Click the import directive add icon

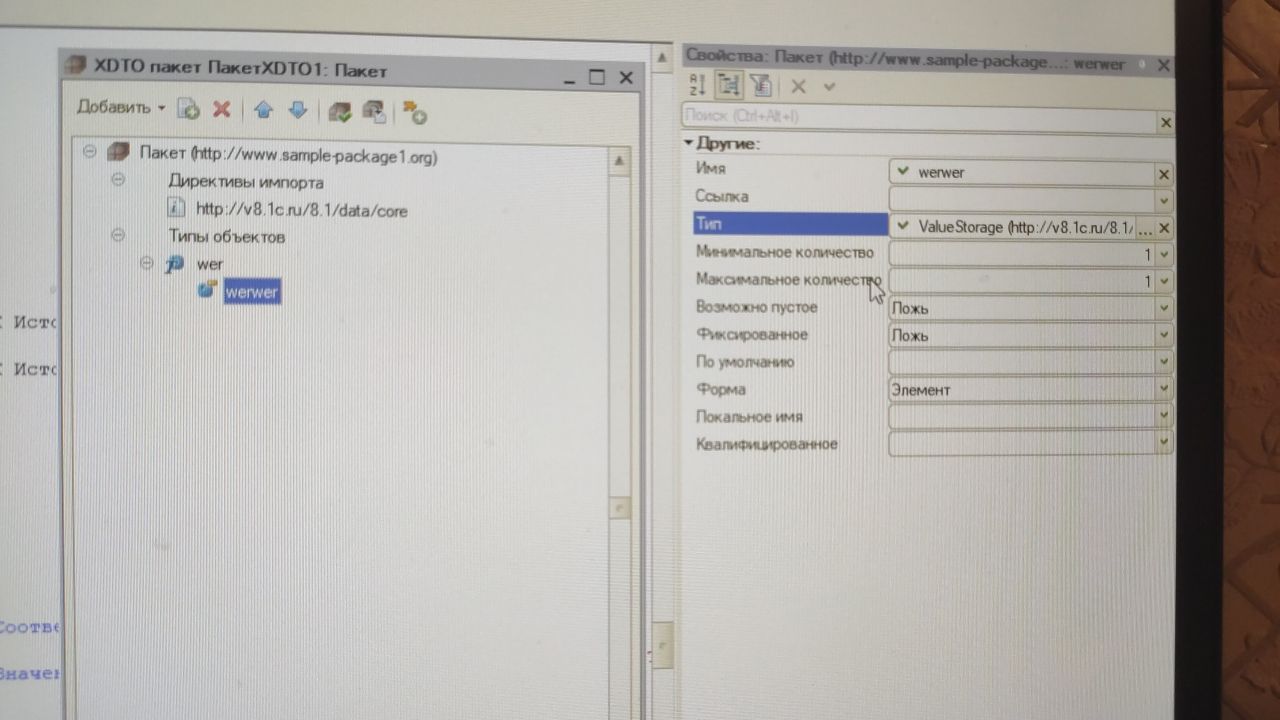pos(415,113)
